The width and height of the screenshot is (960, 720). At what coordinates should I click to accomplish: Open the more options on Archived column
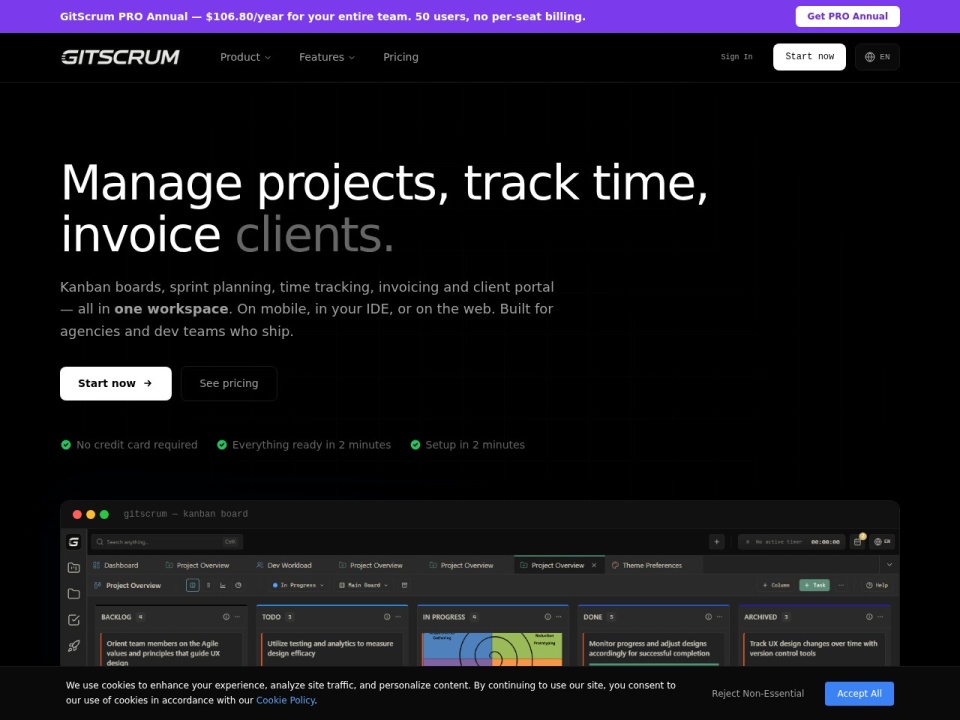pos(880,617)
